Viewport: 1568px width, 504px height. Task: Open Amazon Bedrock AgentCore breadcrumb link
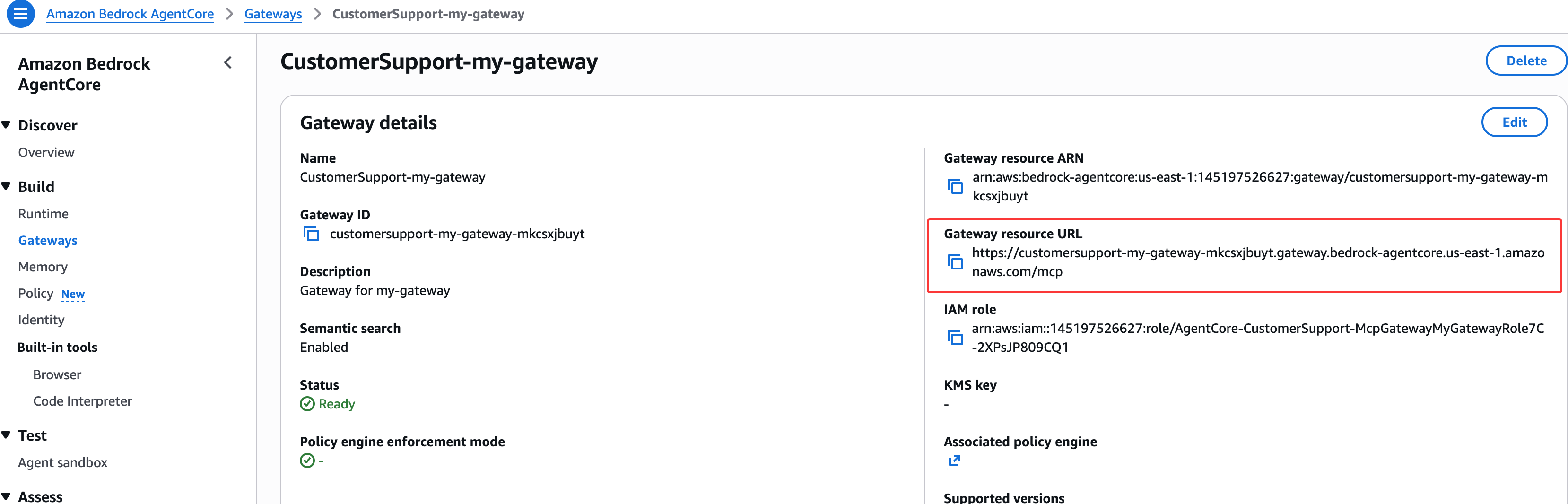130,14
